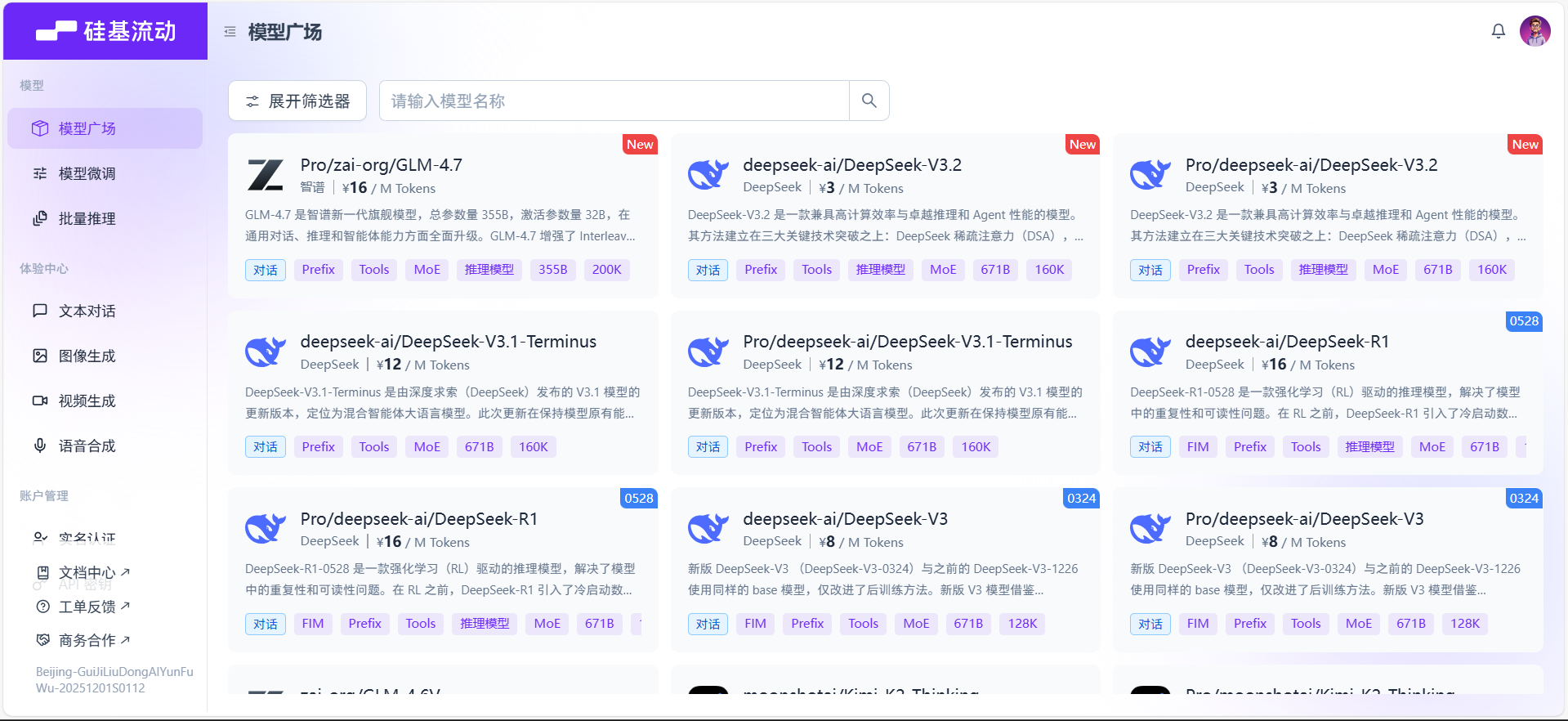Open 商务合作 external link
1568x721 pixels.
94,640
